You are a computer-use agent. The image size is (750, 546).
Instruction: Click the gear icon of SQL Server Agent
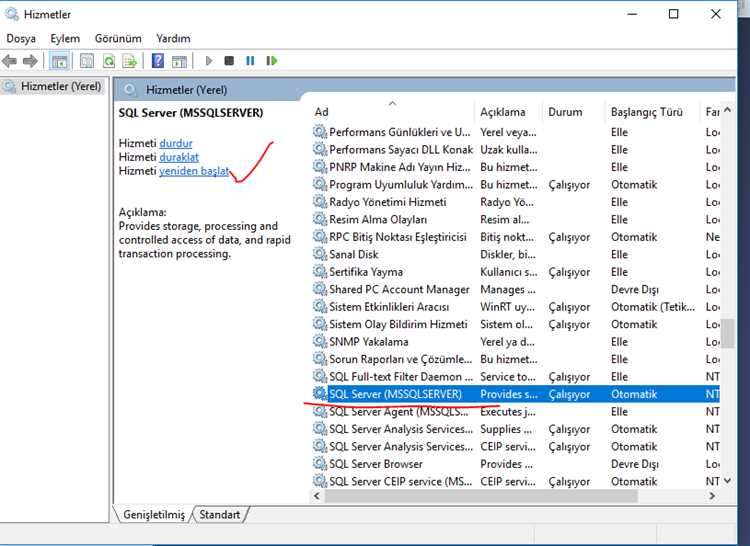tap(320, 411)
